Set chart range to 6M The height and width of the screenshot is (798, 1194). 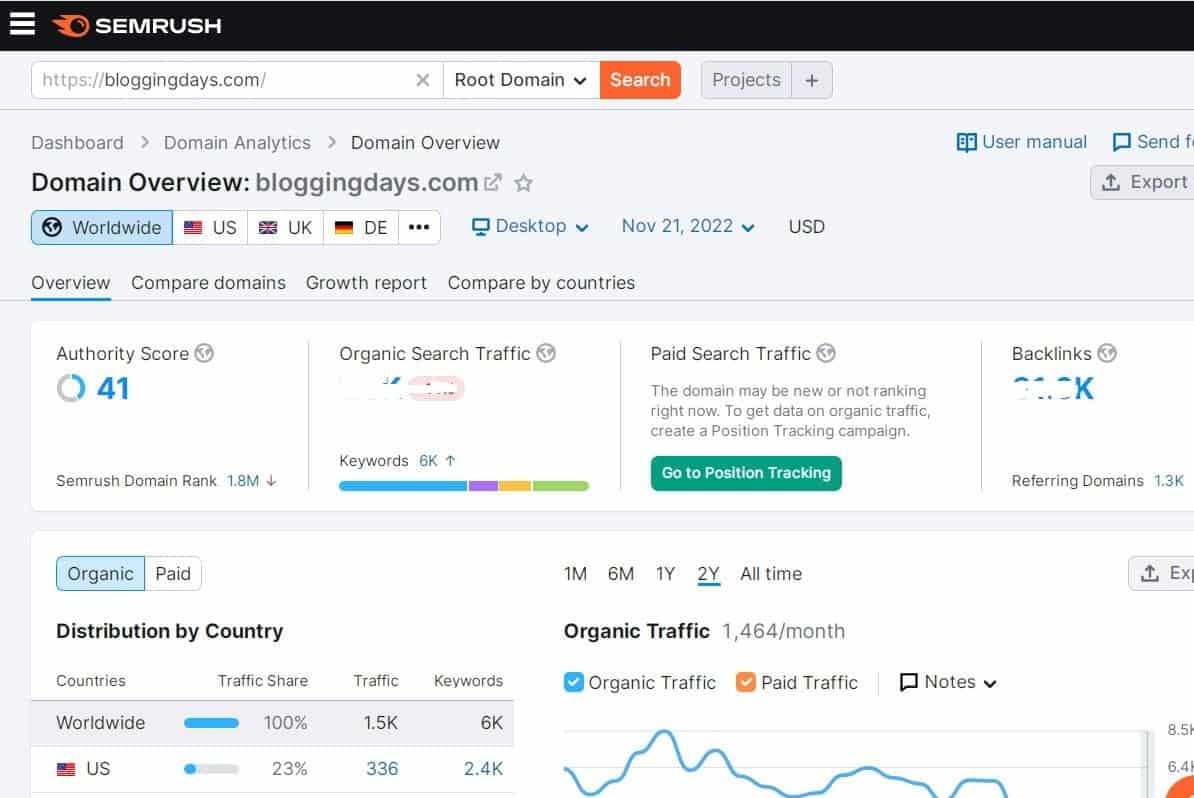[621, 574]
